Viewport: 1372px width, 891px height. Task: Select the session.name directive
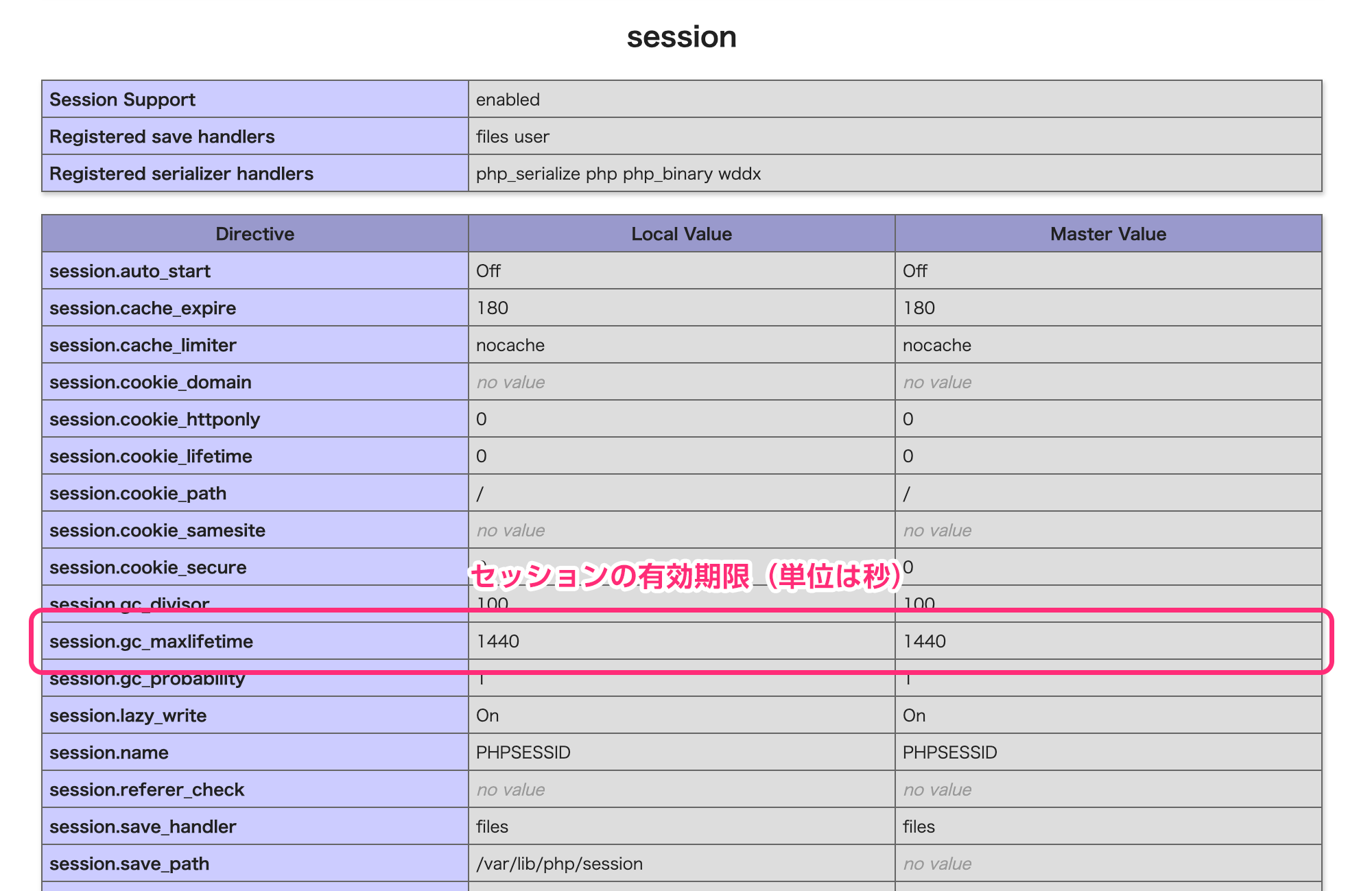click(x=108, y=752)
